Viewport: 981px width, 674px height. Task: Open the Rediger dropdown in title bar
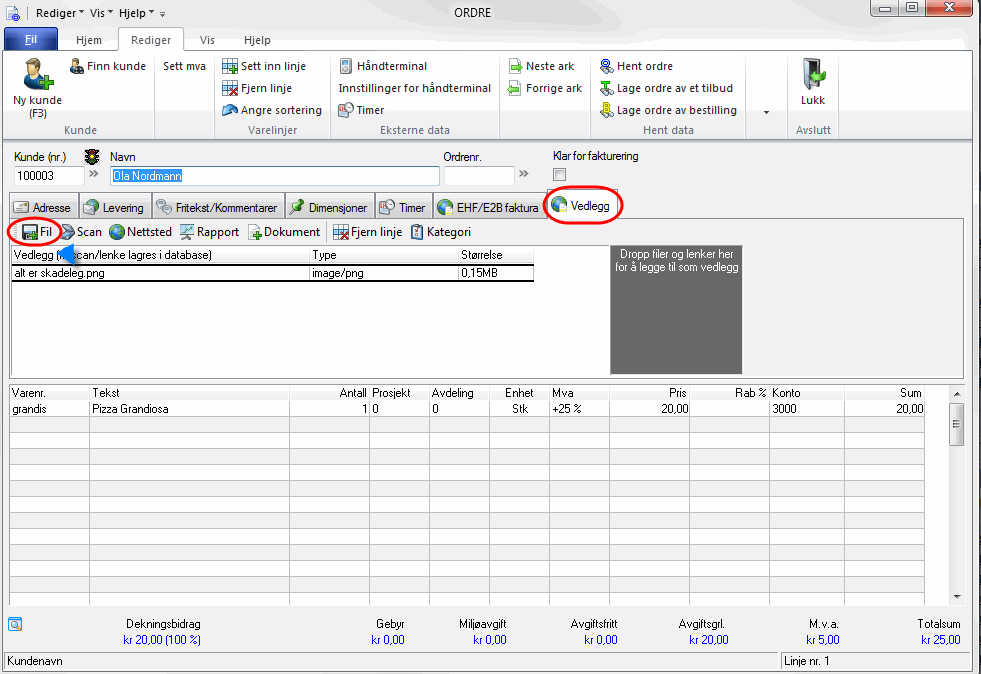click(59, 12)
